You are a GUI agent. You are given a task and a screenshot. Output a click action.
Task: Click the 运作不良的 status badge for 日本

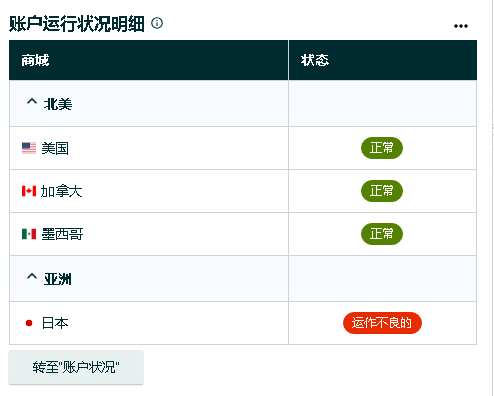click(x=382, y=323)
